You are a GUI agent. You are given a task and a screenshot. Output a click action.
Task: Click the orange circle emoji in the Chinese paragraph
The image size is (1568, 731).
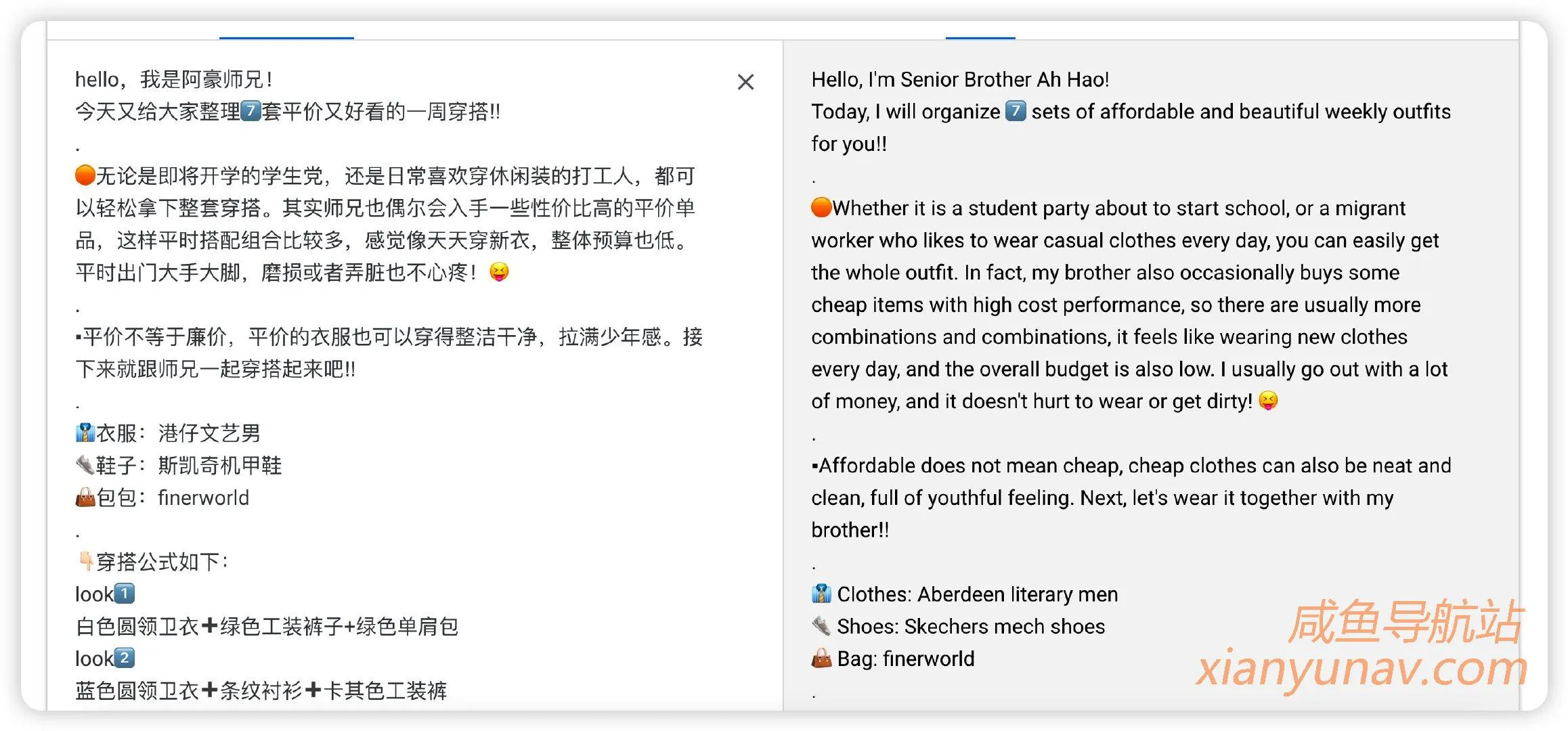83,175
